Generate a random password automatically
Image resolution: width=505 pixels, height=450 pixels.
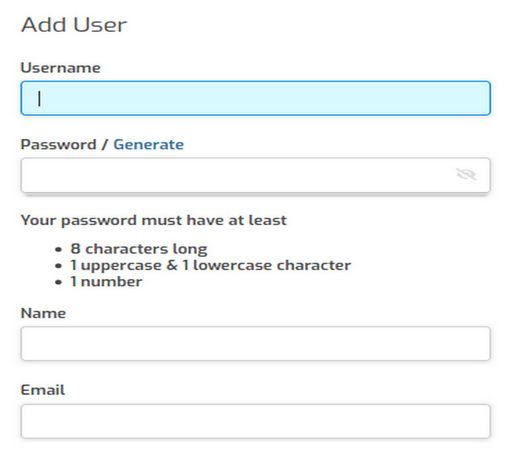pos(148,145)
